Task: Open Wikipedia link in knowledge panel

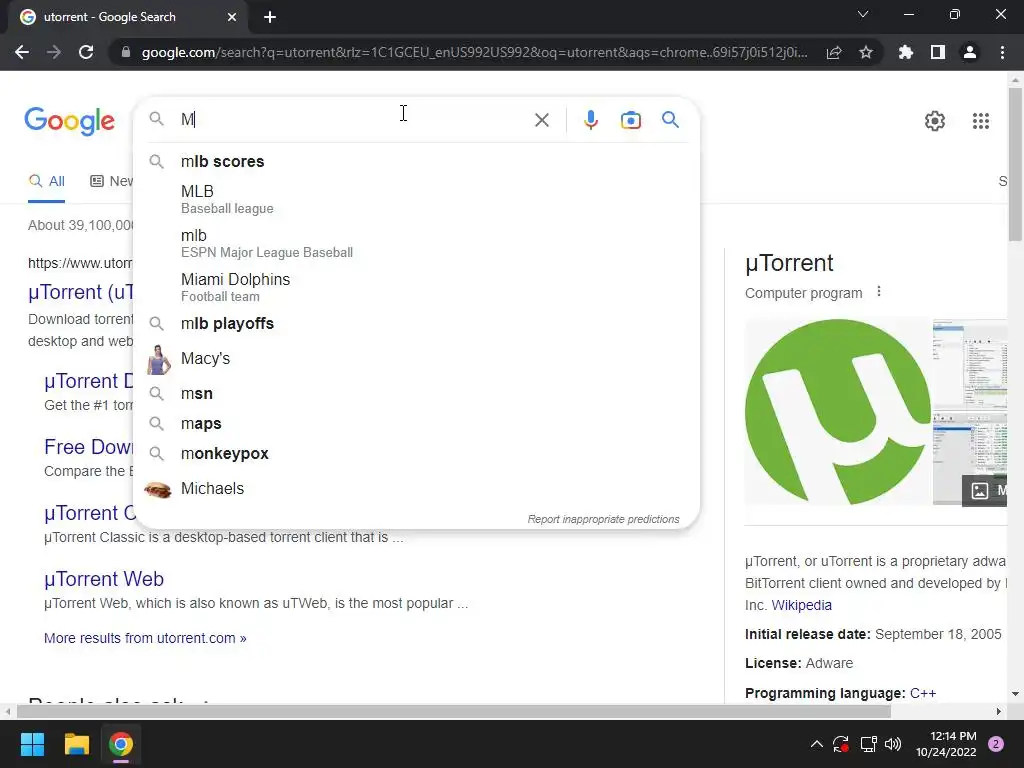Action: 801,605
